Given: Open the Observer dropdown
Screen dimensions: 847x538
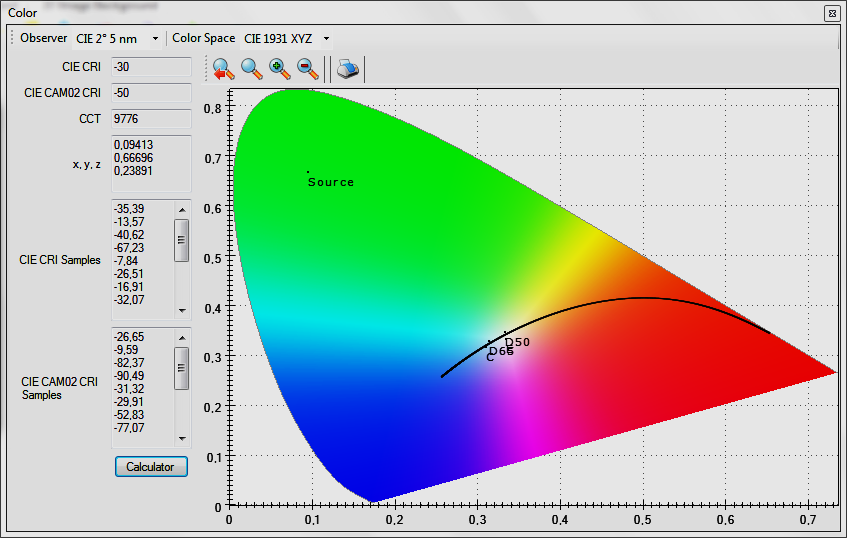Looking at the screenshot, I should coord(117,39).
